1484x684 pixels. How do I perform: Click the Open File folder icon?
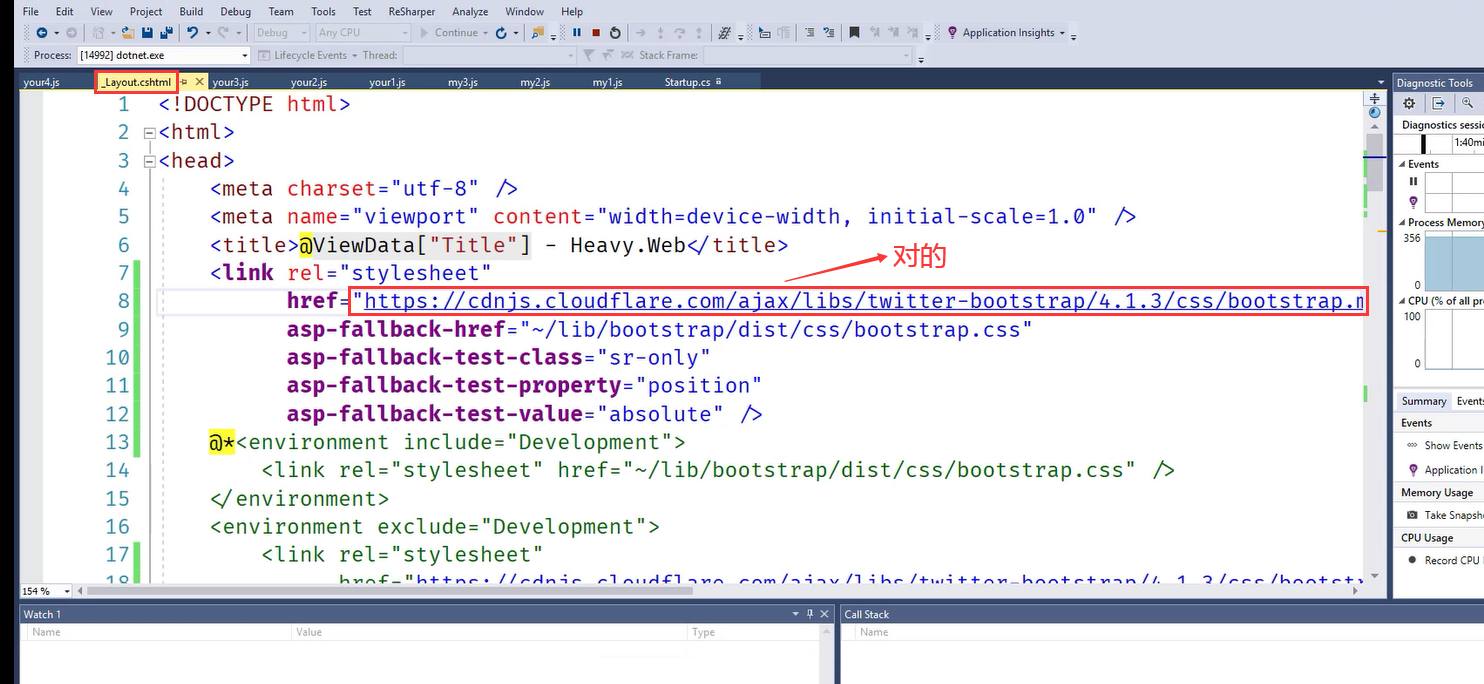130,33
